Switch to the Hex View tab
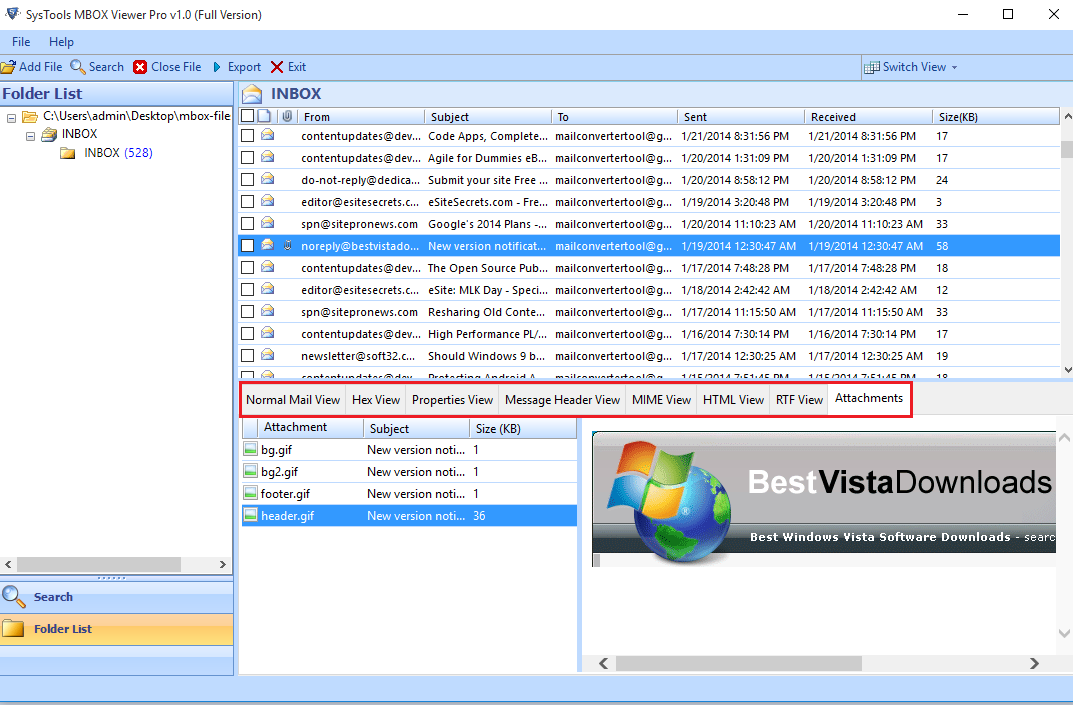This screenshot has width=1073, height=705. (x=375, y=399)
